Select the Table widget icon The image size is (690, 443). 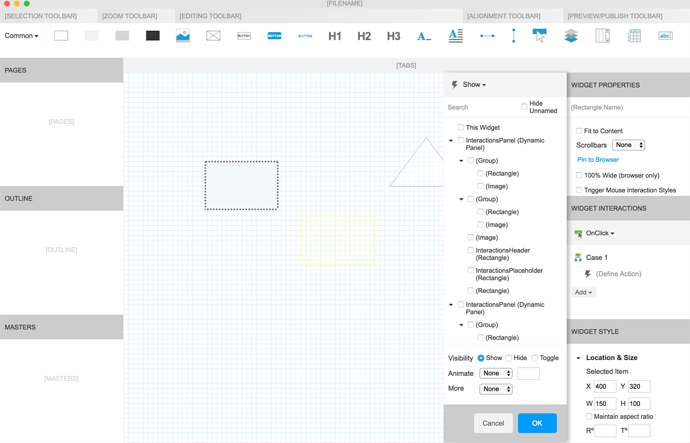pyautogui.click(x=634, y=36)
